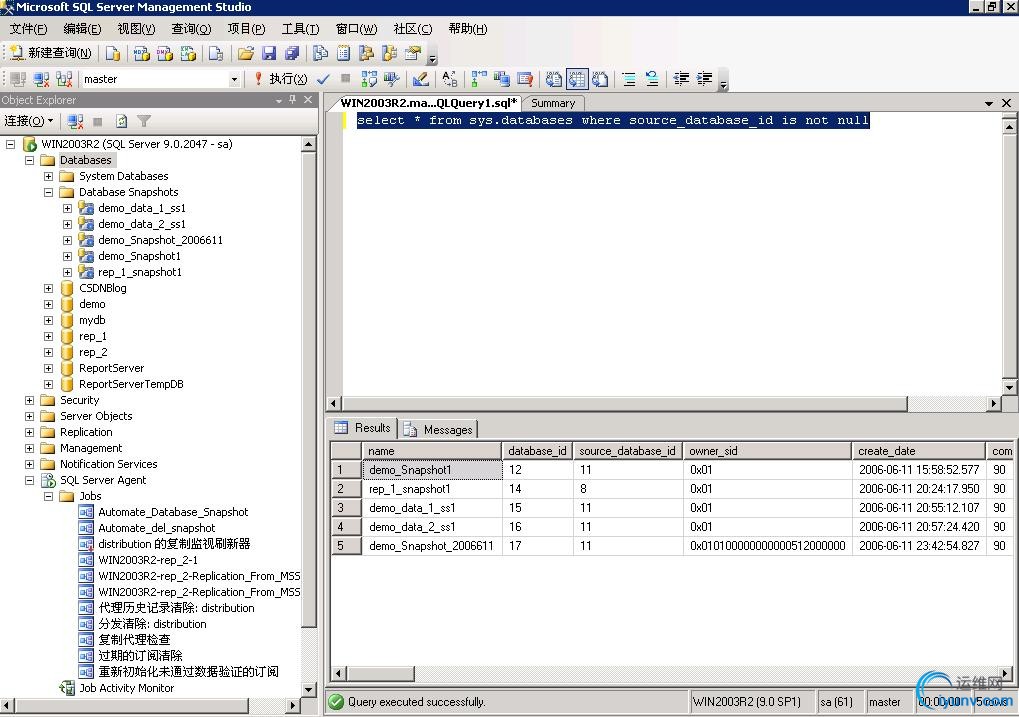The width and height of the screenshot is (1019, 717).
Task: Click the Disconnect query icon
Action: click(x=41, y=79)
